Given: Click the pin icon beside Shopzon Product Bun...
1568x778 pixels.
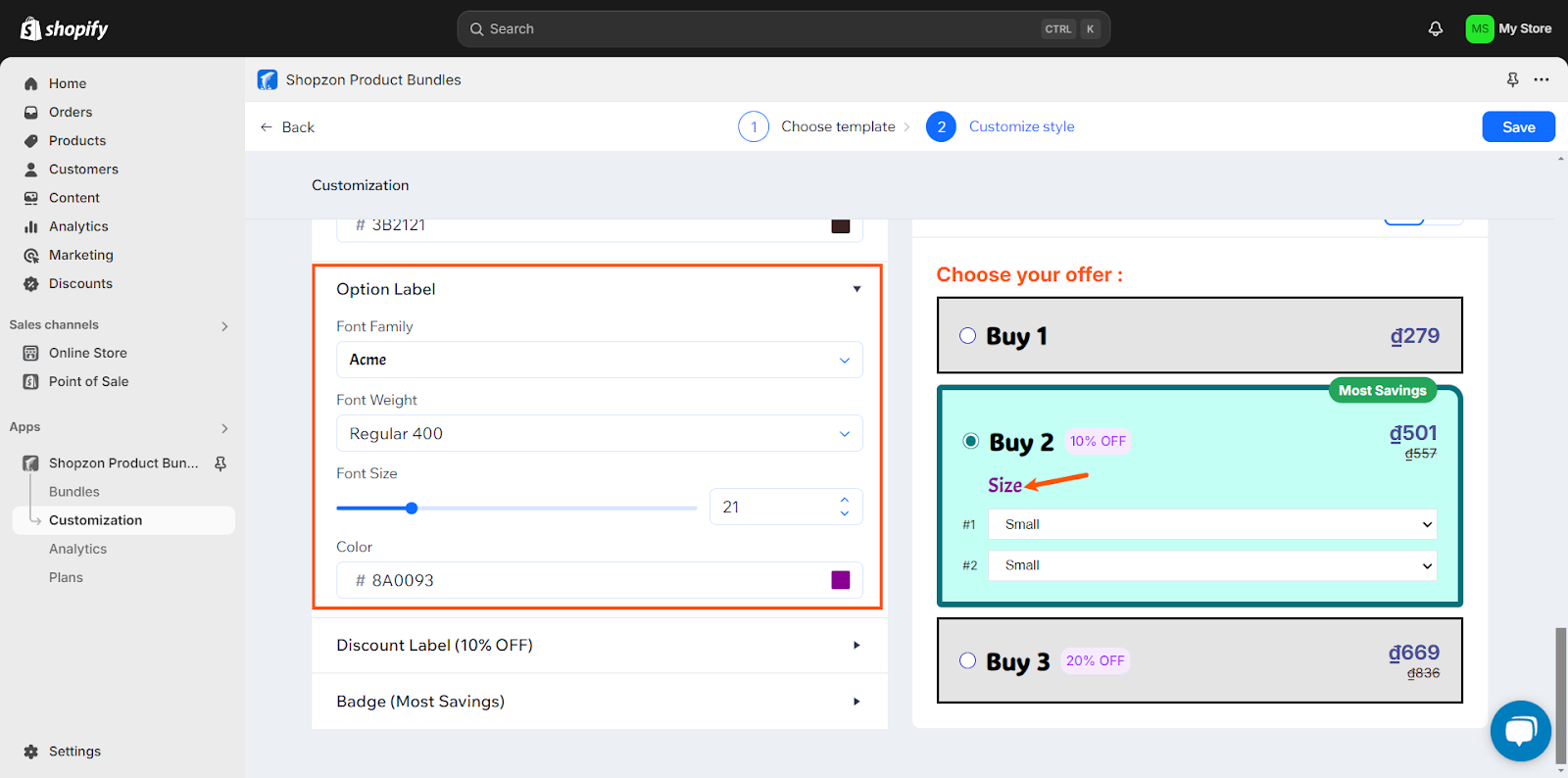Looking at the screenshot, I should coord(220,462).
